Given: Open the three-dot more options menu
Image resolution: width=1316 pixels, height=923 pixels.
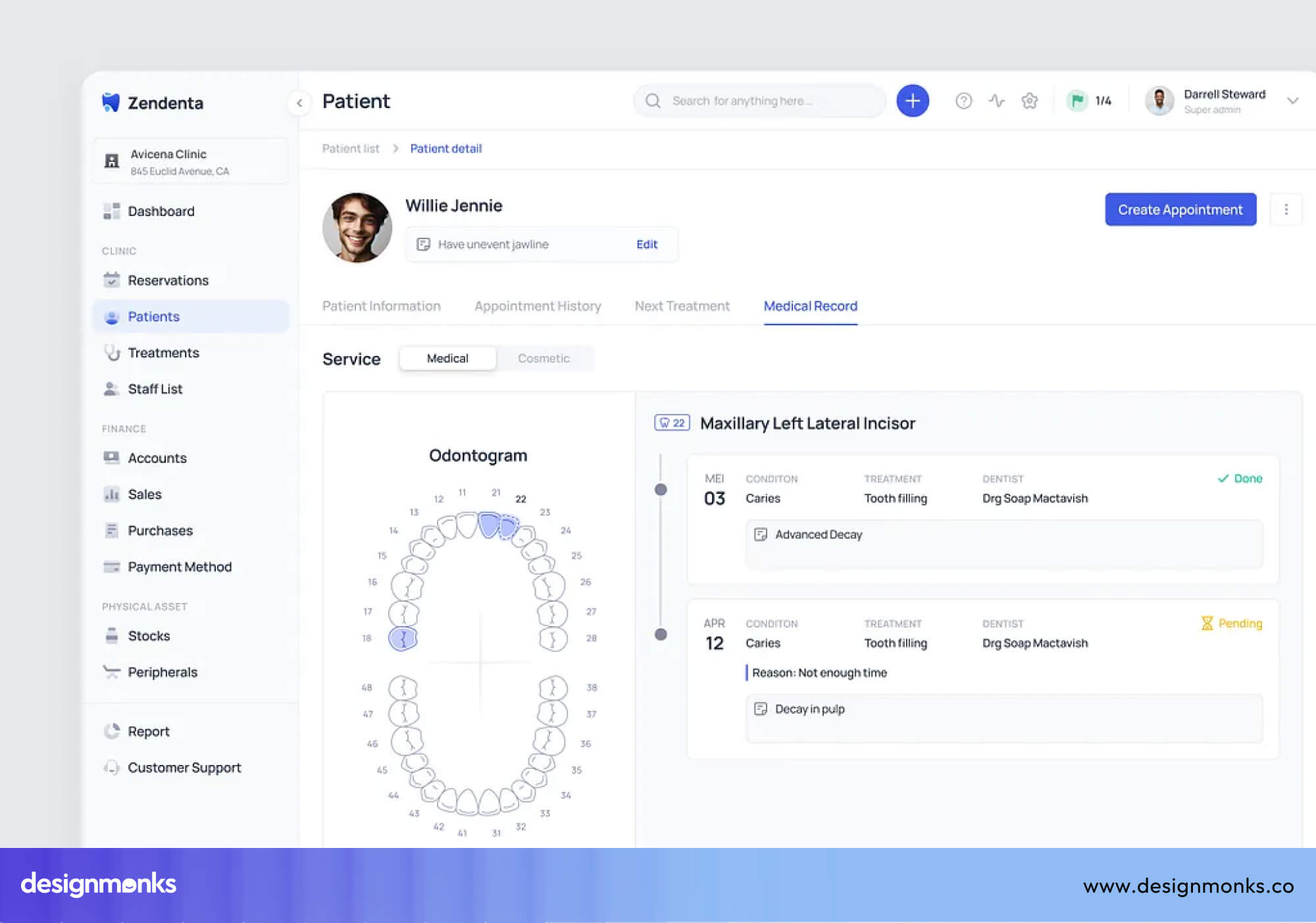Looking at the screenshot, I should pos(1286,209).
